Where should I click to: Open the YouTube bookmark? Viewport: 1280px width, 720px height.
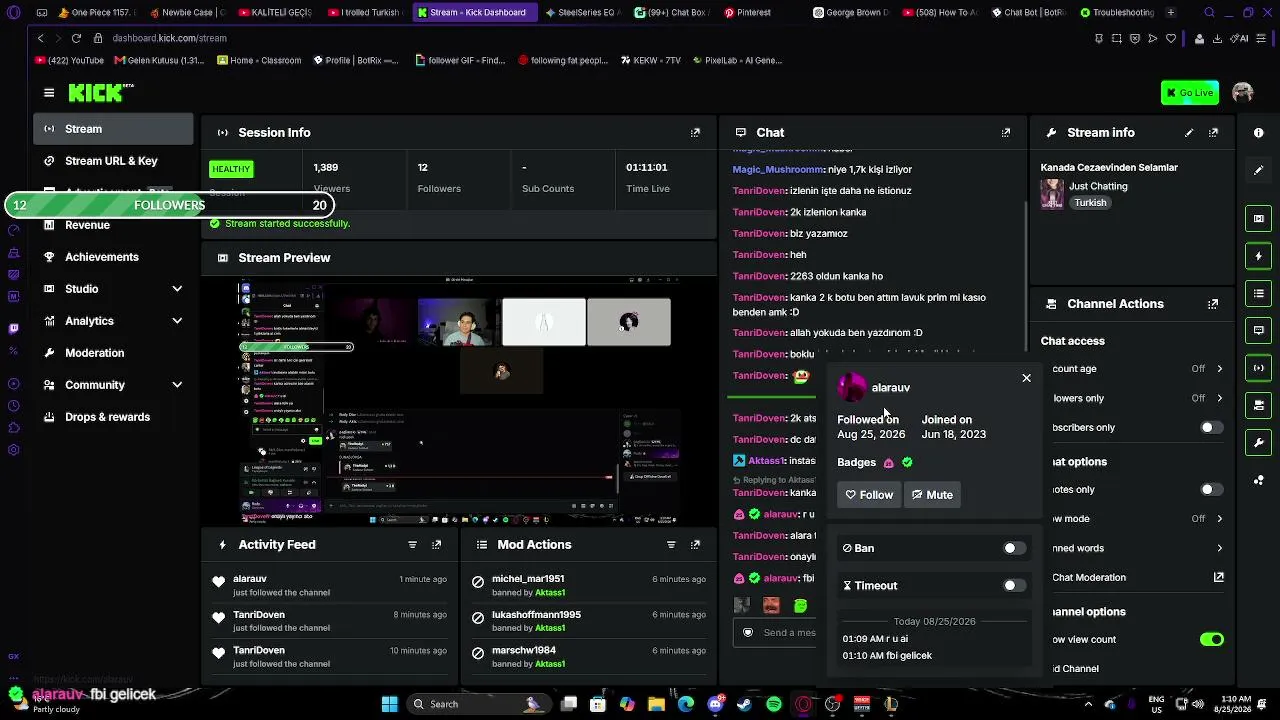(69, 60)
